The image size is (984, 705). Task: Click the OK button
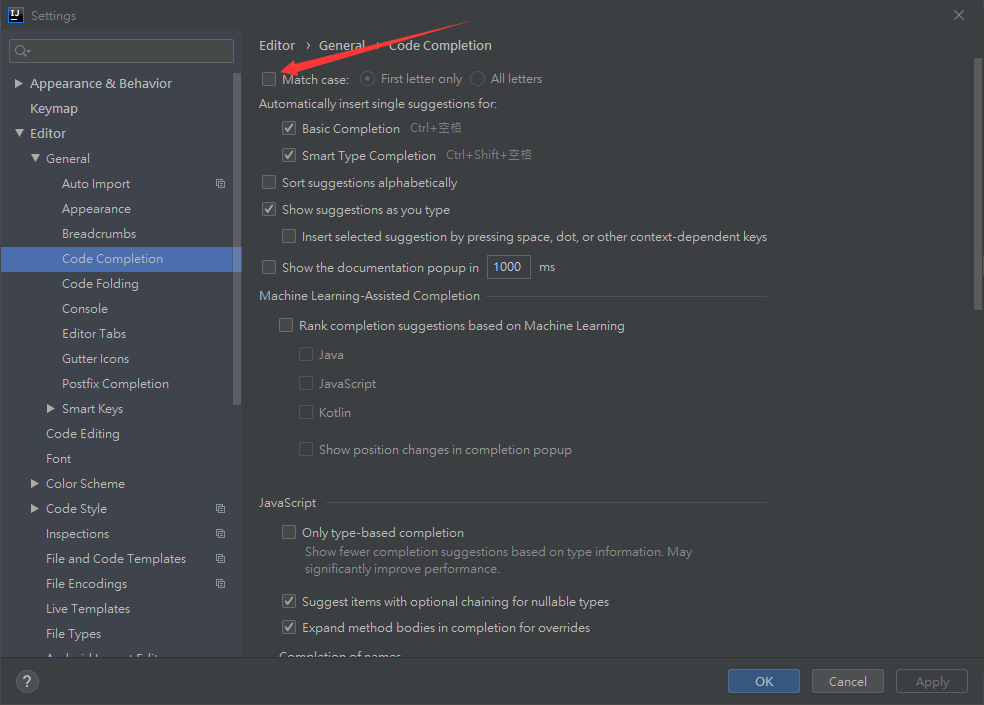[x=764, y=681]
